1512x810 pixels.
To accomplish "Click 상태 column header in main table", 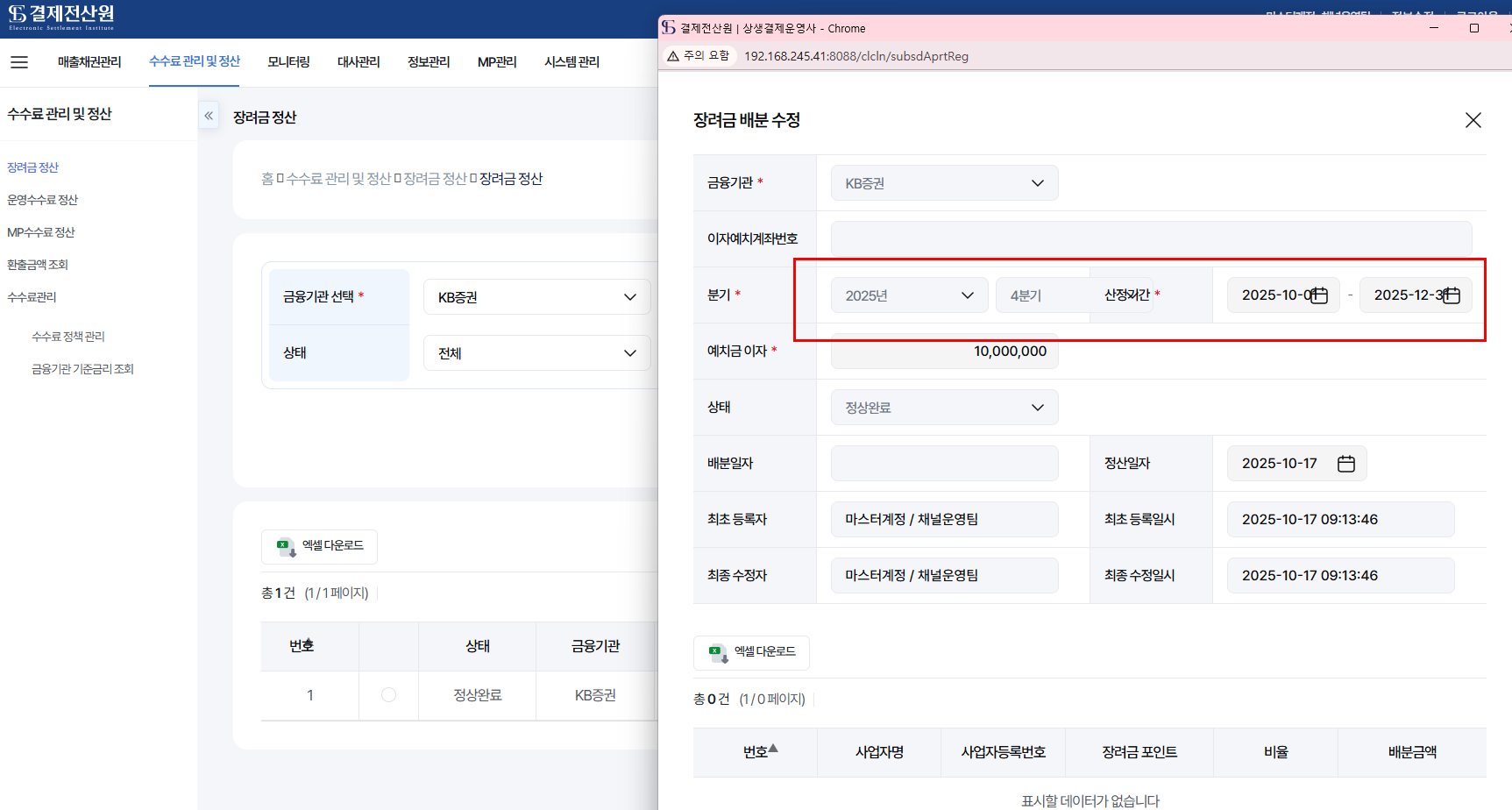I will pos(477,646).
